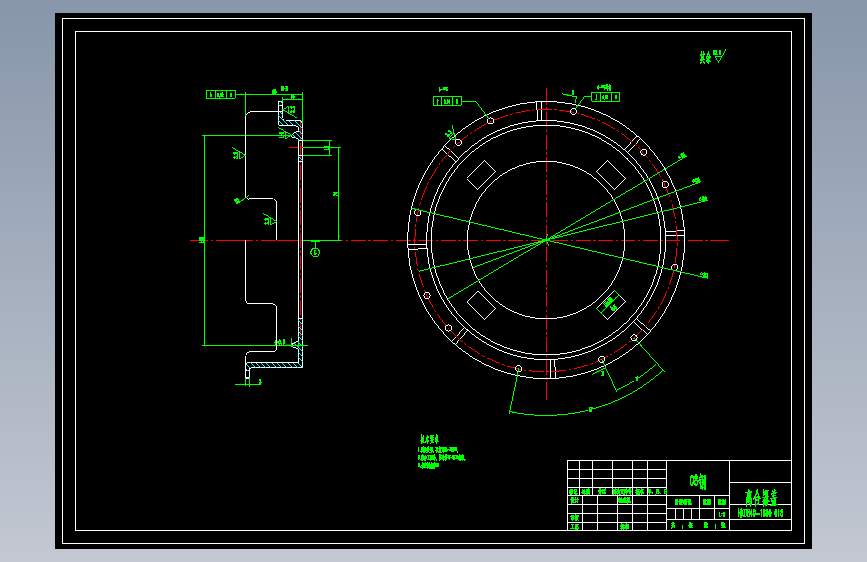Select tolerance frame at circular view's upper right
Image resolution: width=867 pixels, height=562 pixels.
click(605, 97)
